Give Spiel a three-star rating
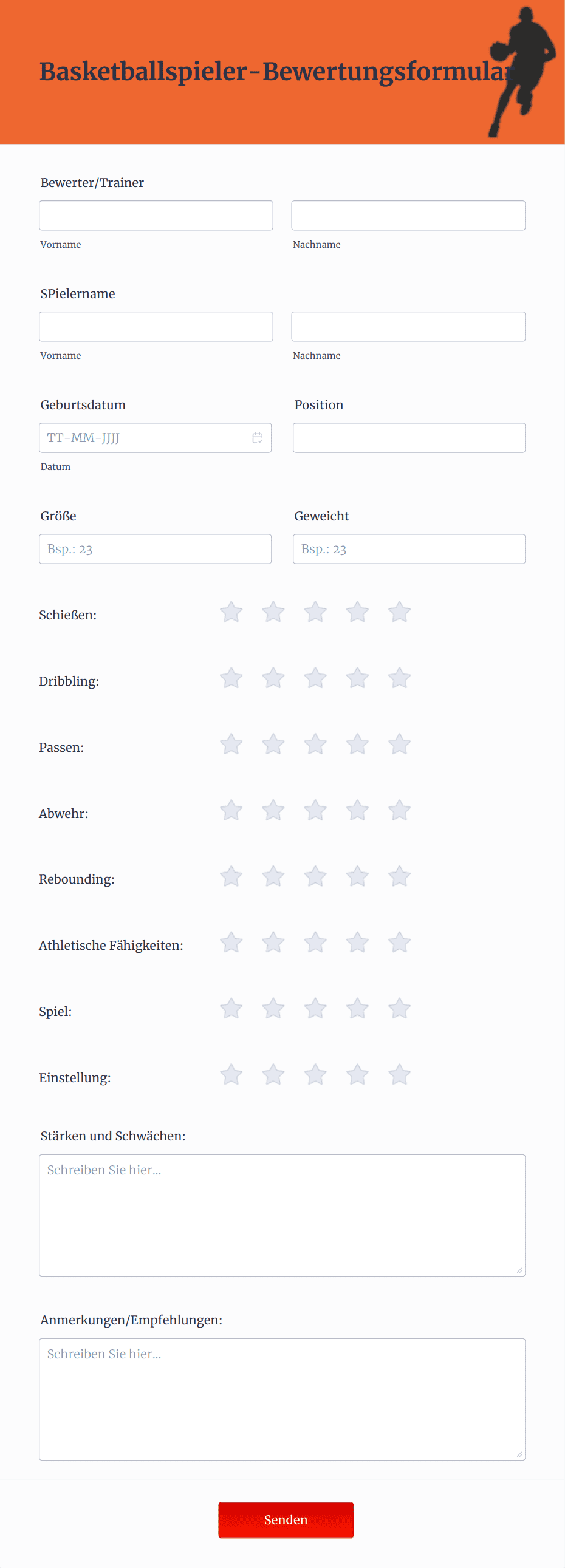 point(315,1009)
